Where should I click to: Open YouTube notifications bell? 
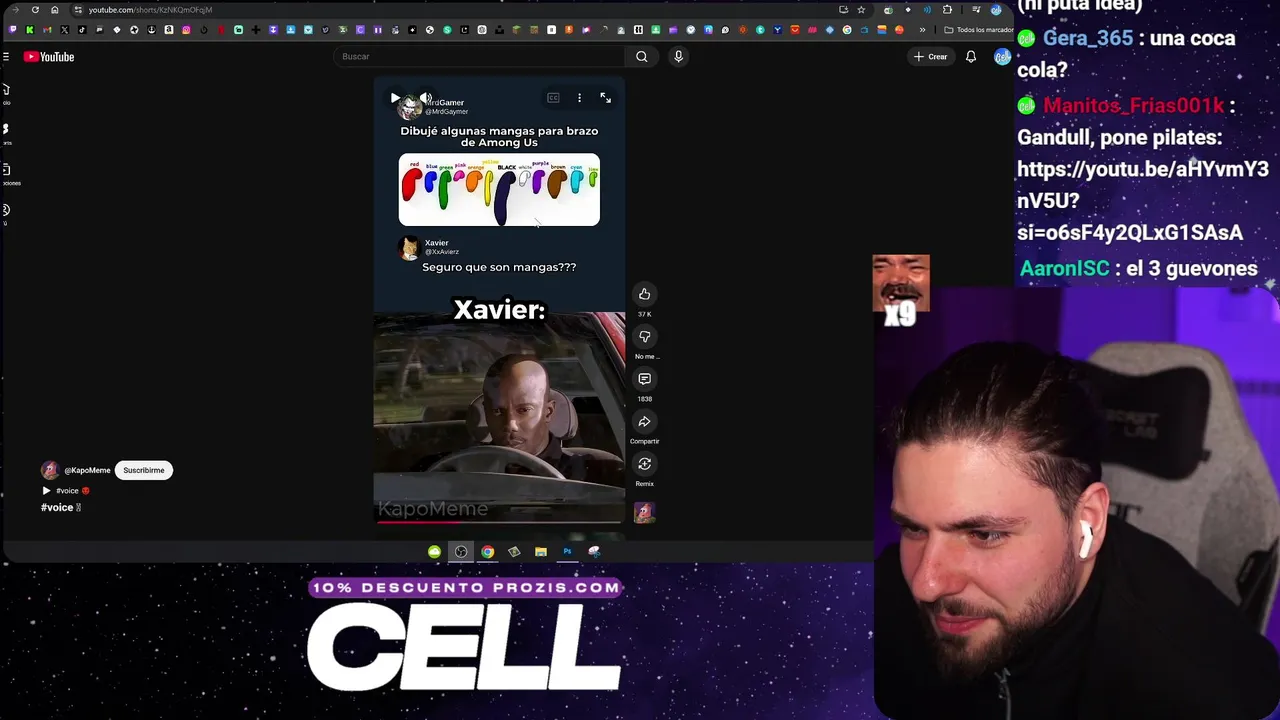[x=970, y=57]
